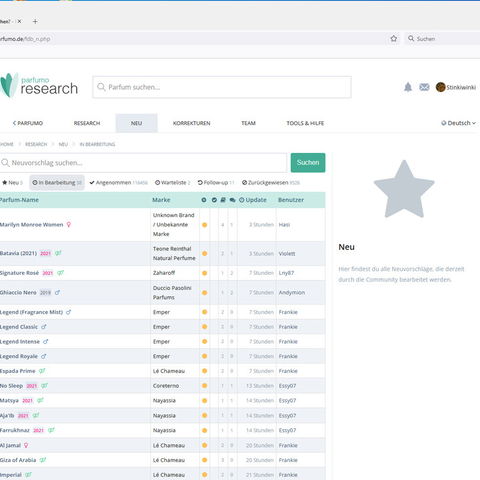Open Giza of Arabia entry
The height and width of the screenshot is (480, 480).
[18, 460]
